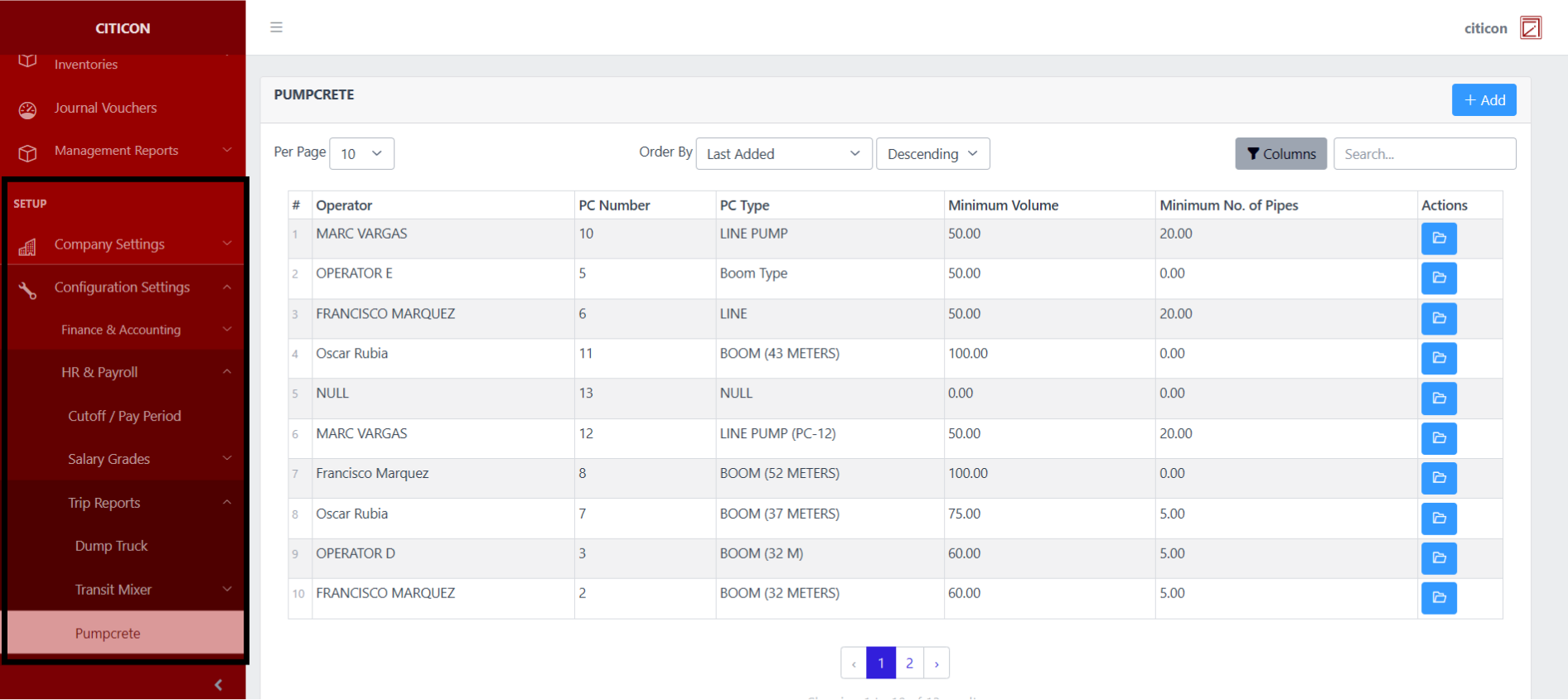Click the Columns filter button
The width and height of the screenshot is (1568, 700).
point(1280,154)
